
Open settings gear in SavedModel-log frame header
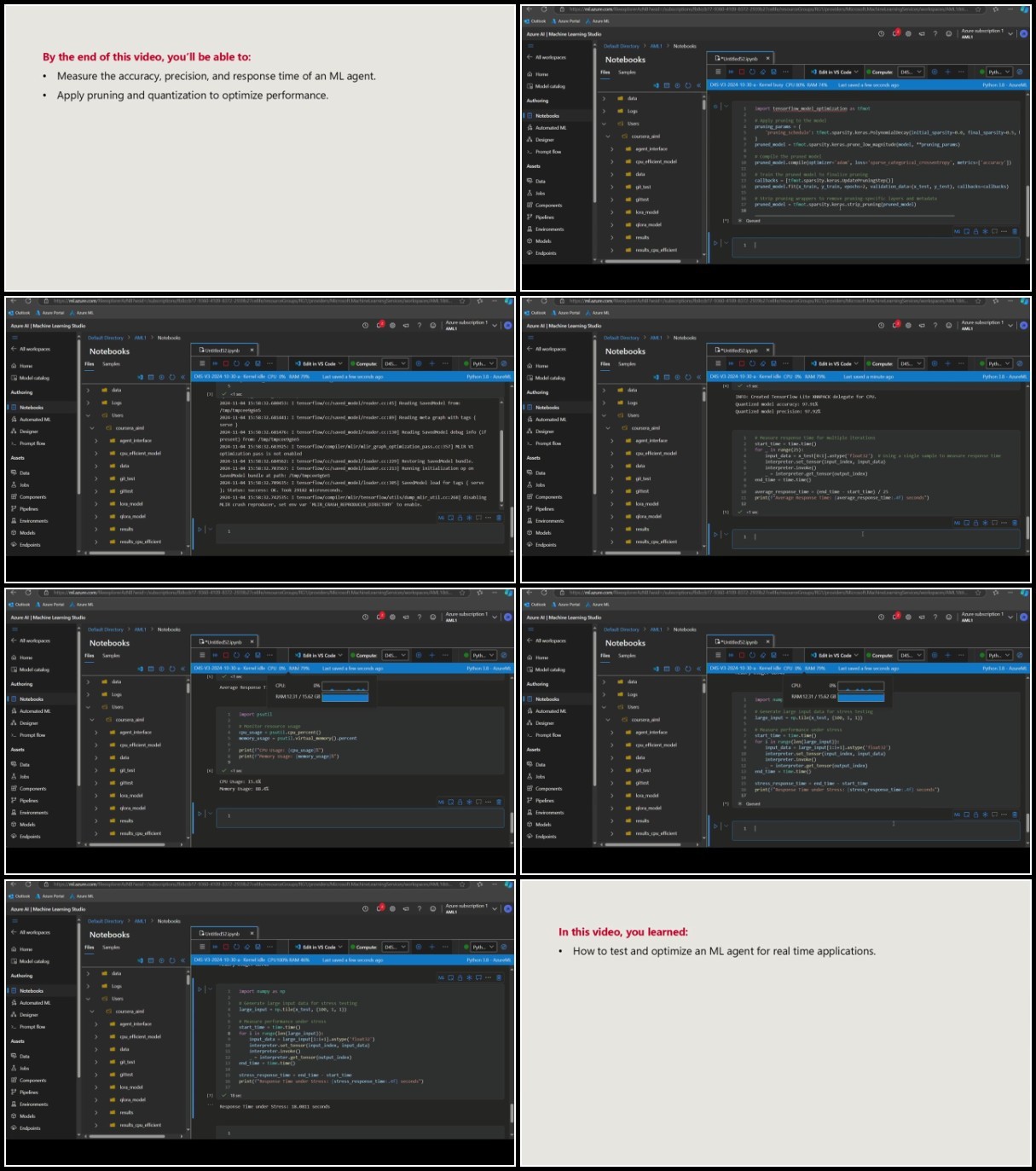(392, 325)
